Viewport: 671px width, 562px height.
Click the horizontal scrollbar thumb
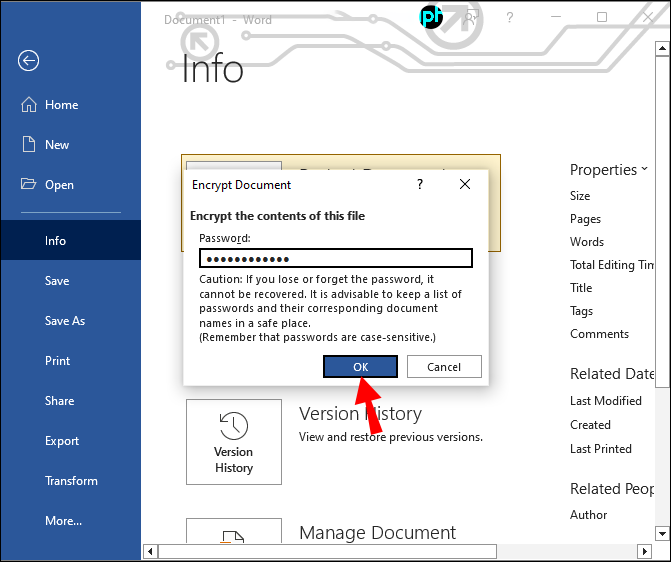point(327,551)
